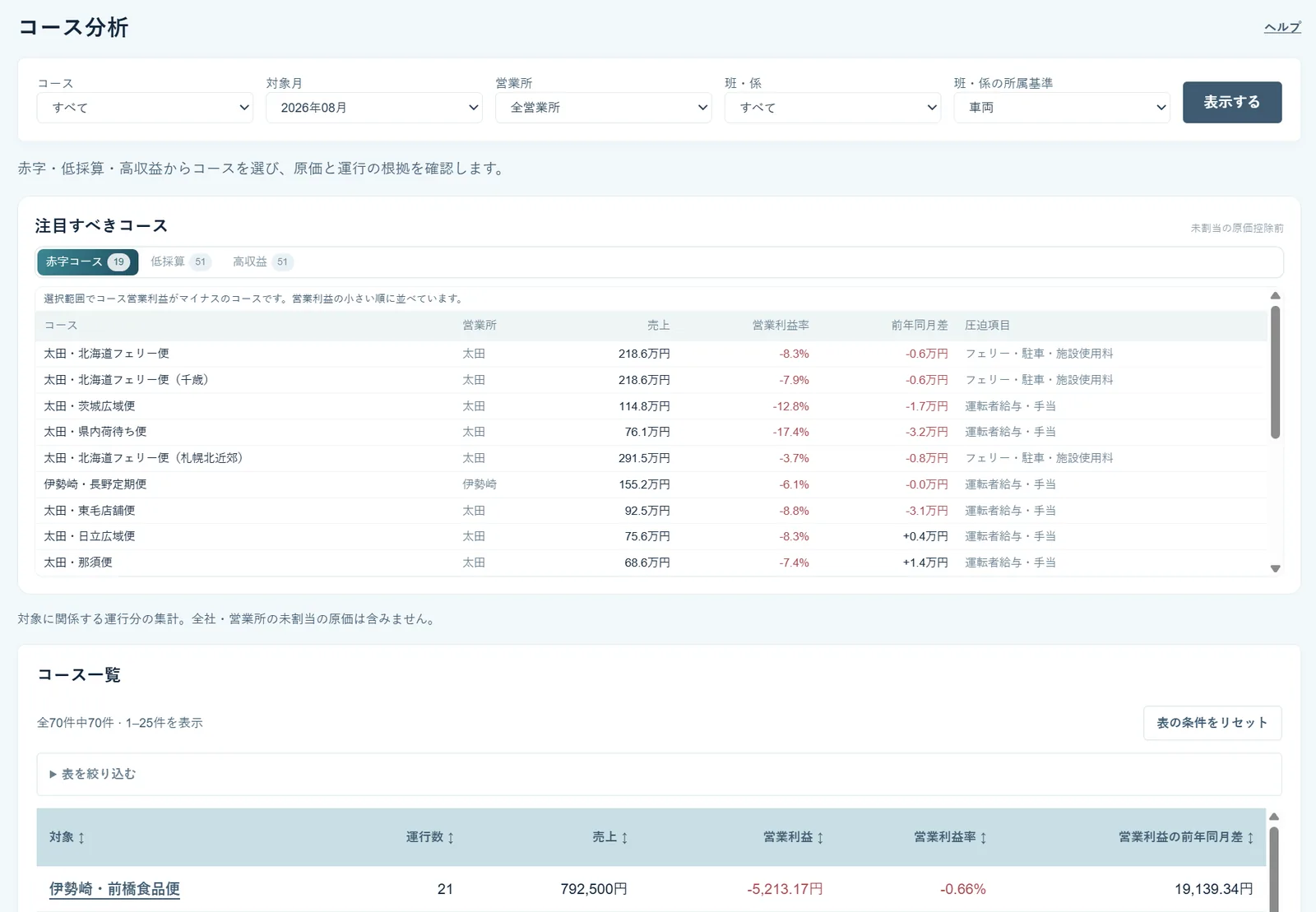Sort the lower table by 営業利益率
The image size is (1316, 912).
951,837
